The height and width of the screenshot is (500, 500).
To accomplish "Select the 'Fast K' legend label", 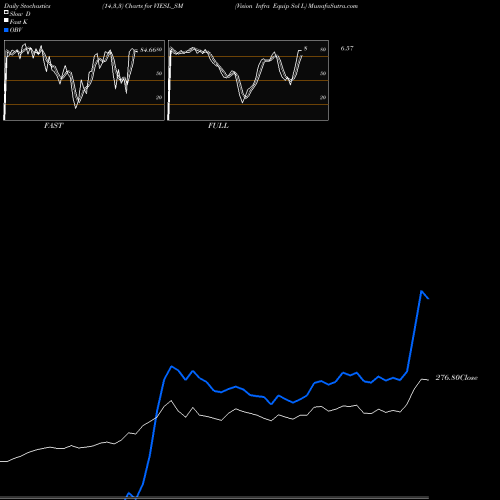I will pyautogui.click(x=19, y=22).
